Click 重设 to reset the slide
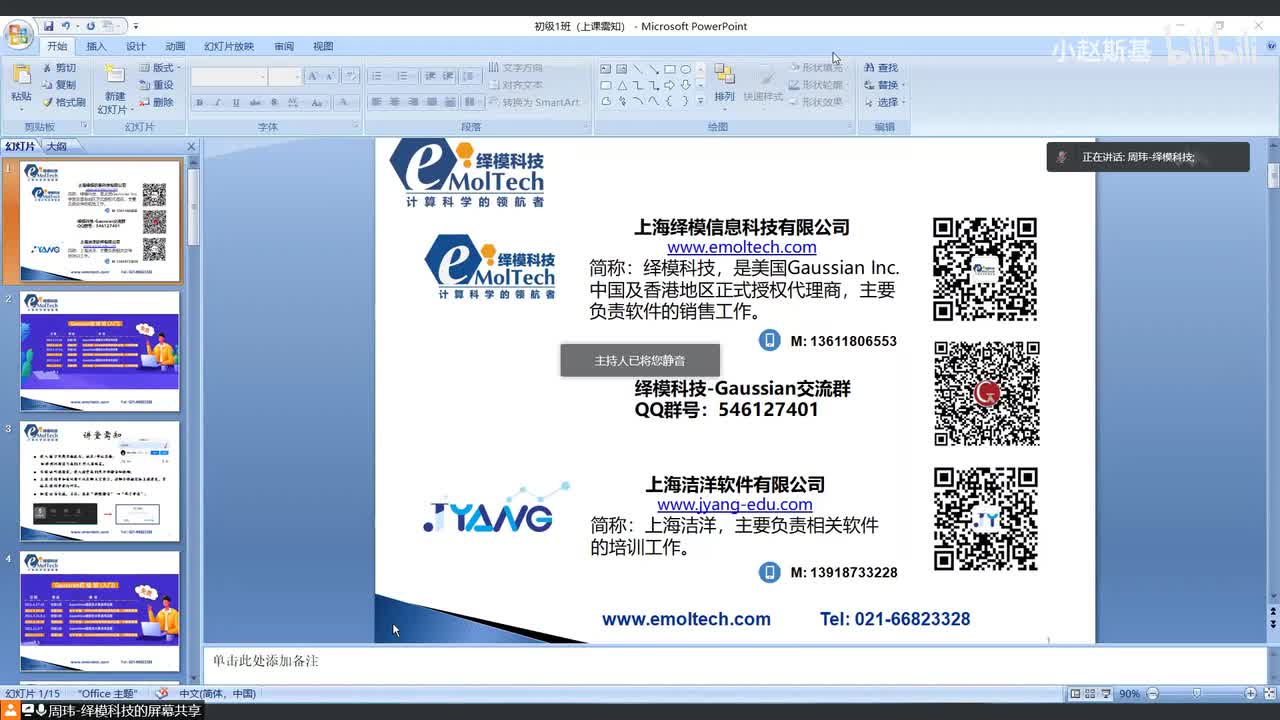 tap(156, 85)
